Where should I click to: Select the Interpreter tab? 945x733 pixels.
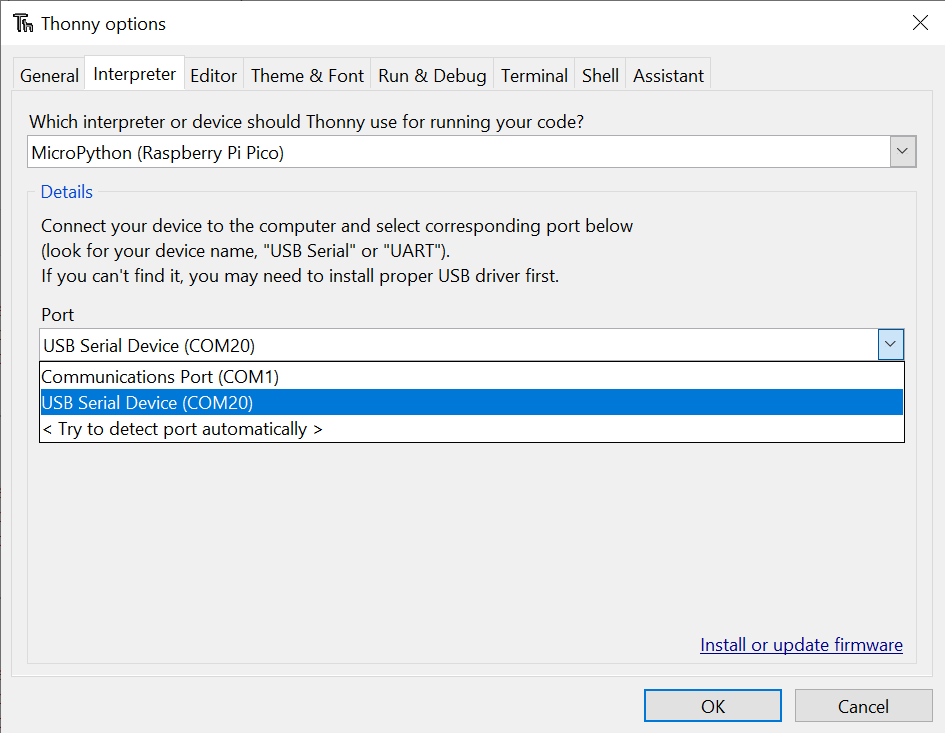135,74
